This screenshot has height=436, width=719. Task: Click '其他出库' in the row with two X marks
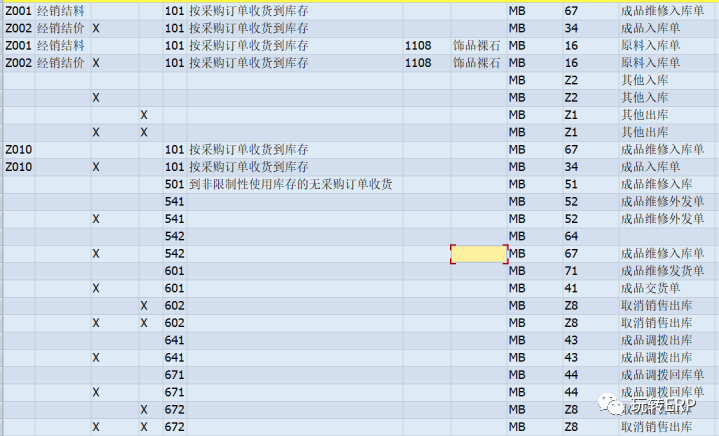click(x=644, y=132)
